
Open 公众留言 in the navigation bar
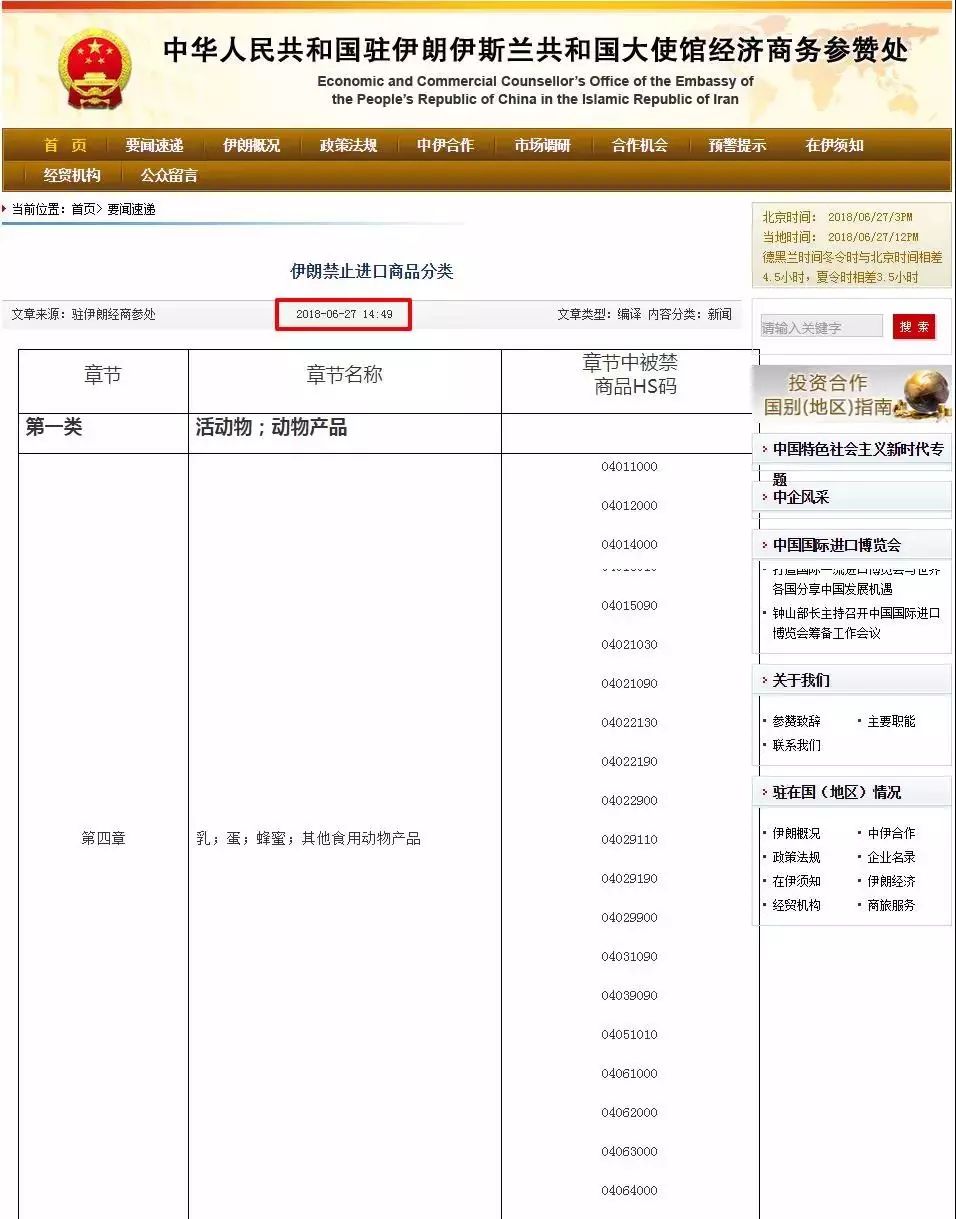pyautogui.click(x=169, y=175)
